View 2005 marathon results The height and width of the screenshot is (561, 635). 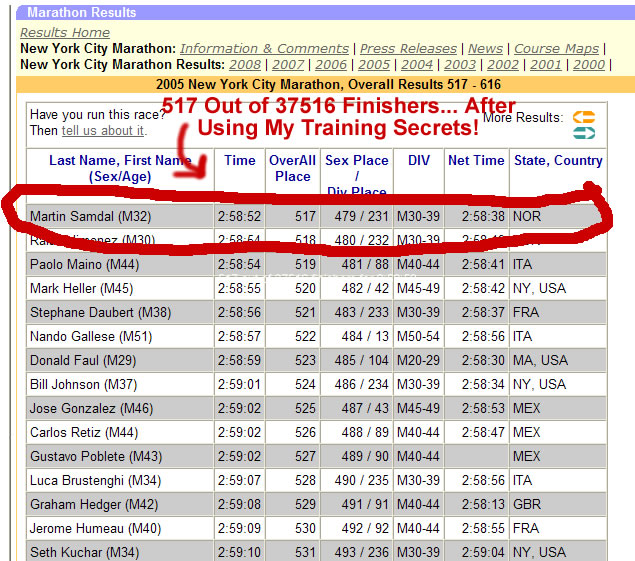pyautogui.click(x=374, y=64)
